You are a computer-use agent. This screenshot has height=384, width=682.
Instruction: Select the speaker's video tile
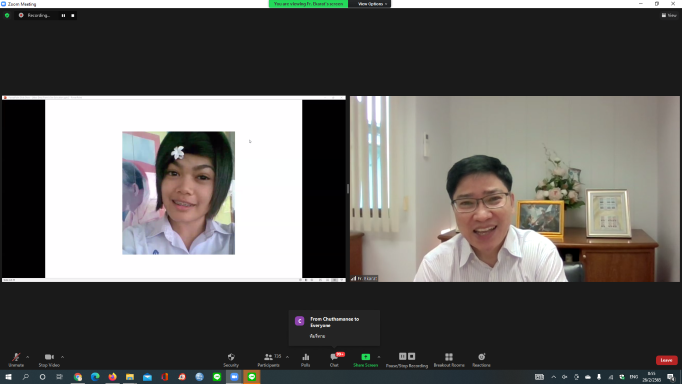(515, 189)
